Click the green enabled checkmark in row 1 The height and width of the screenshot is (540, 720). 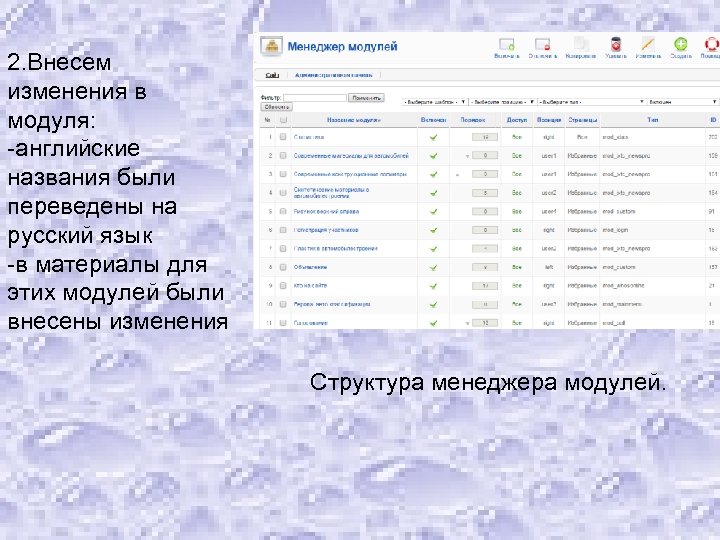click(433, 137)
